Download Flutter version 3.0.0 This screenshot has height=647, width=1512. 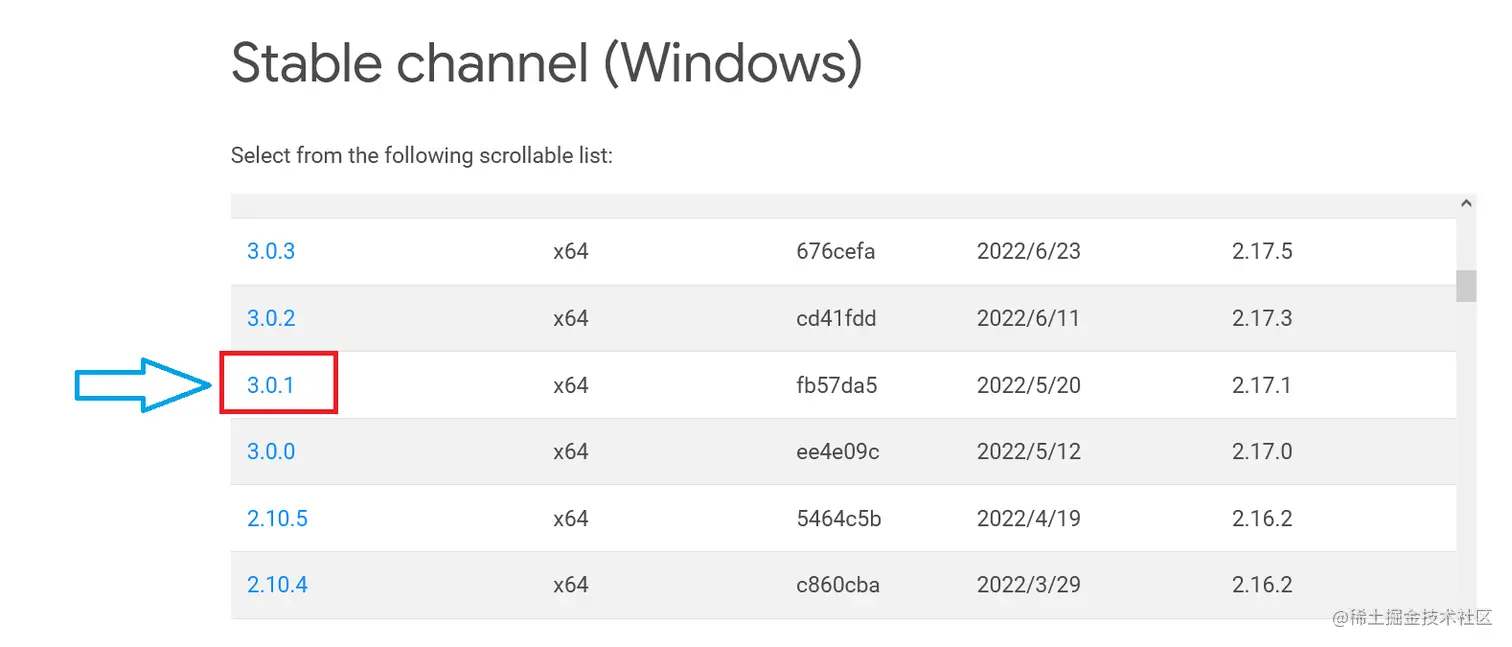tap(271, 452)
